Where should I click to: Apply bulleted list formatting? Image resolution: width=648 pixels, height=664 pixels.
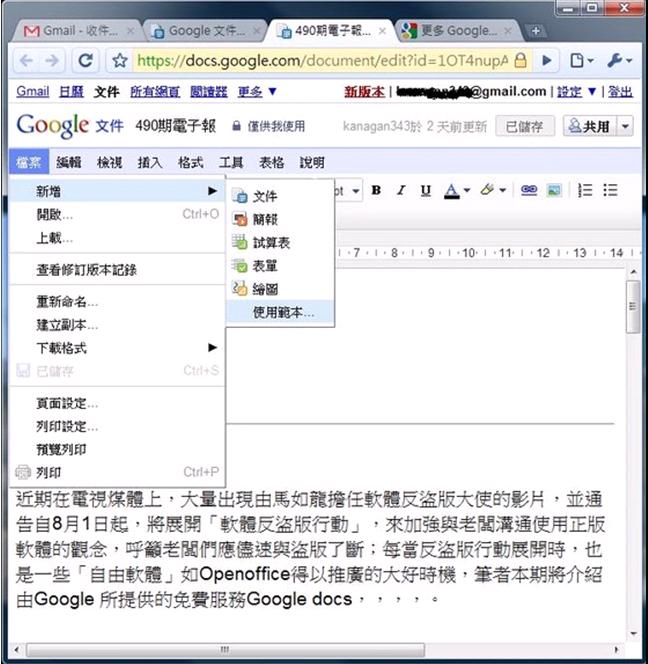tap(610, 190)
